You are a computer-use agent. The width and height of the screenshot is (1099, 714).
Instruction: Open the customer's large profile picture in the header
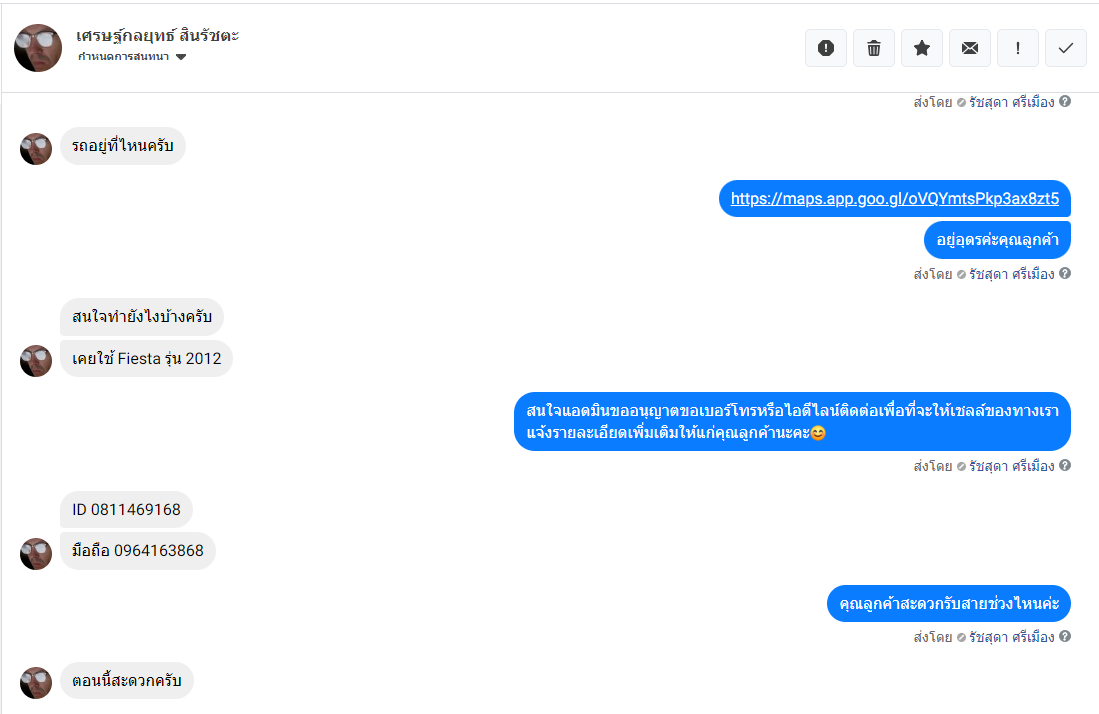pos(38,48)
